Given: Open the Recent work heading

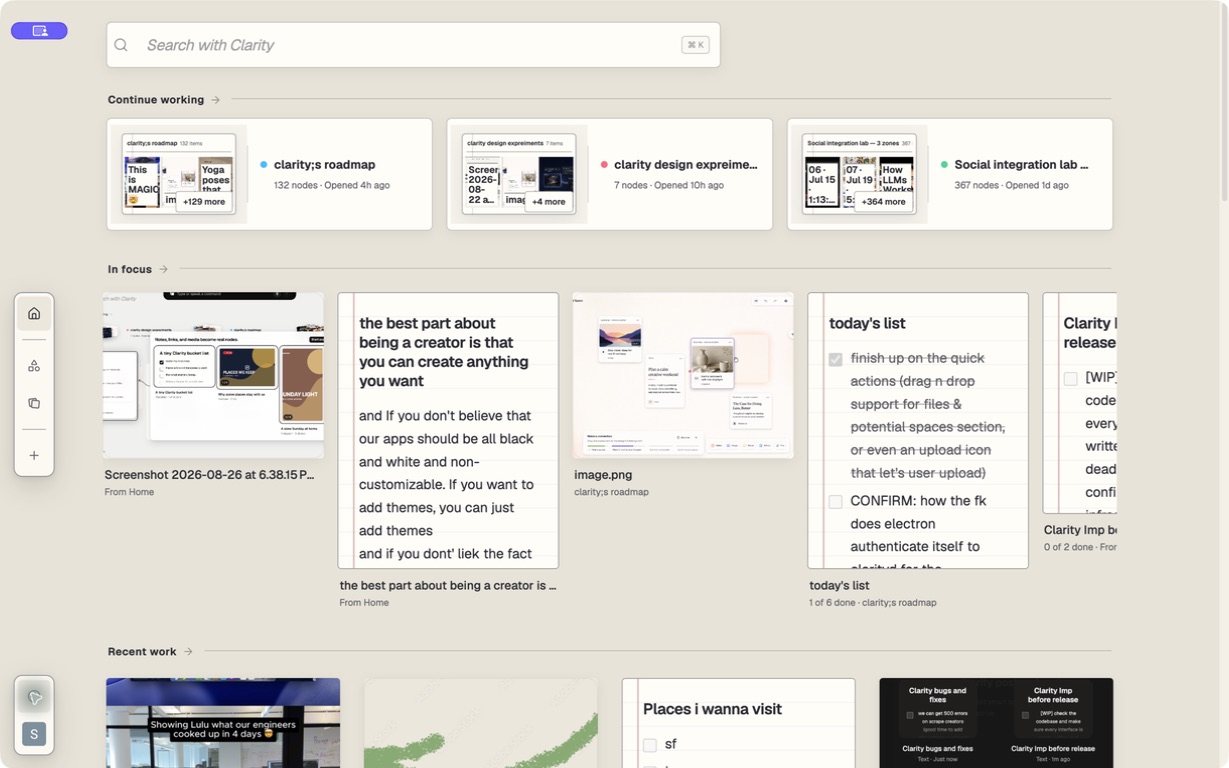Looking at the screenshot, I should pos(142,652).
